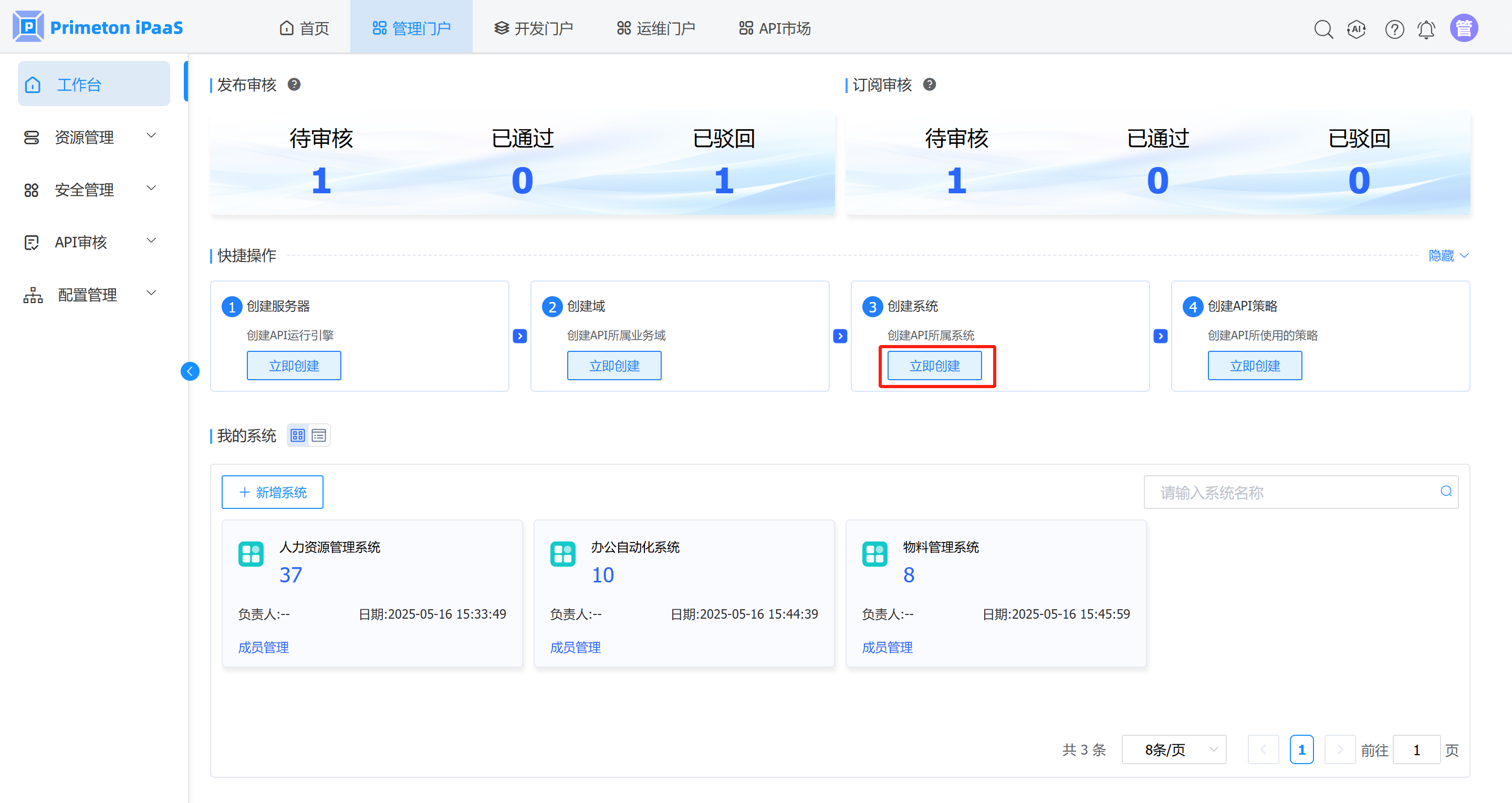The height and width of the screenshot is (803, 1512).
Task: Click the help icon beside 发布审核
Action: tap(294, 85)
